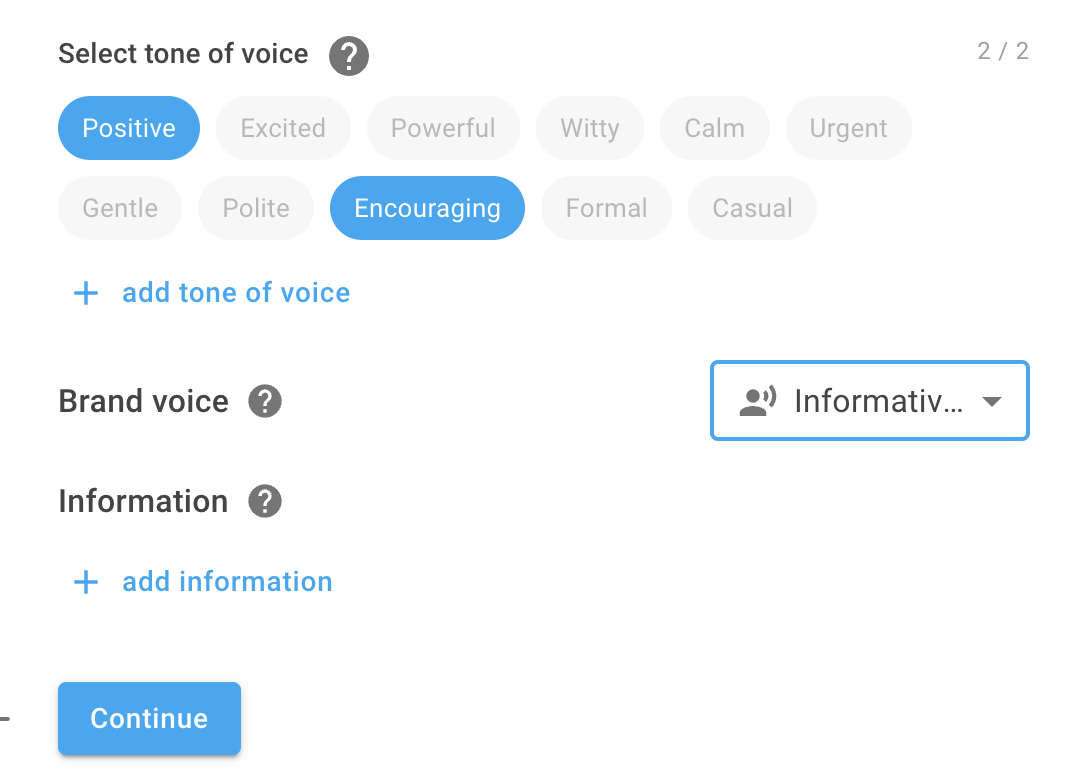Pick the Polite tone chip
1086x776 pixels.
[x=256, y=208]
